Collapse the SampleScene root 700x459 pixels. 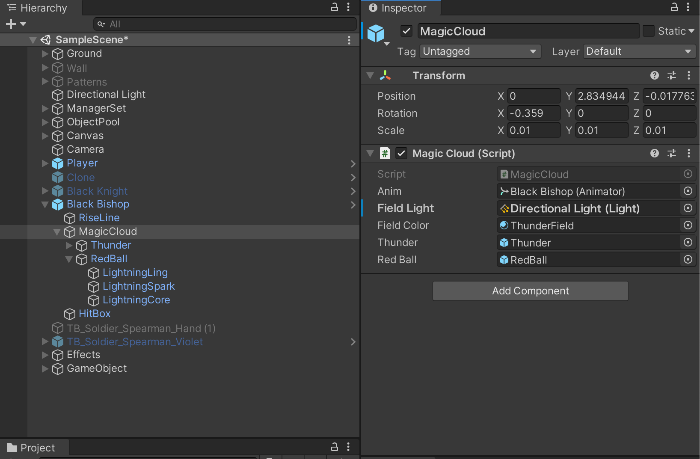point(33,40)
